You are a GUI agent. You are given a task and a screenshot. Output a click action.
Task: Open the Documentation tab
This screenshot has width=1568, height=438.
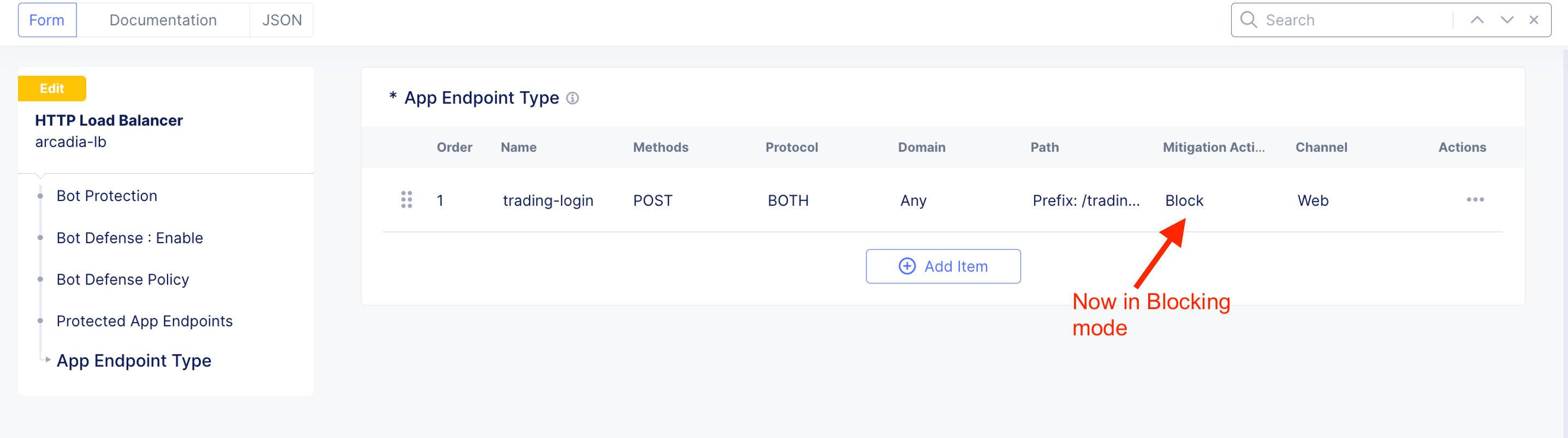163,20
